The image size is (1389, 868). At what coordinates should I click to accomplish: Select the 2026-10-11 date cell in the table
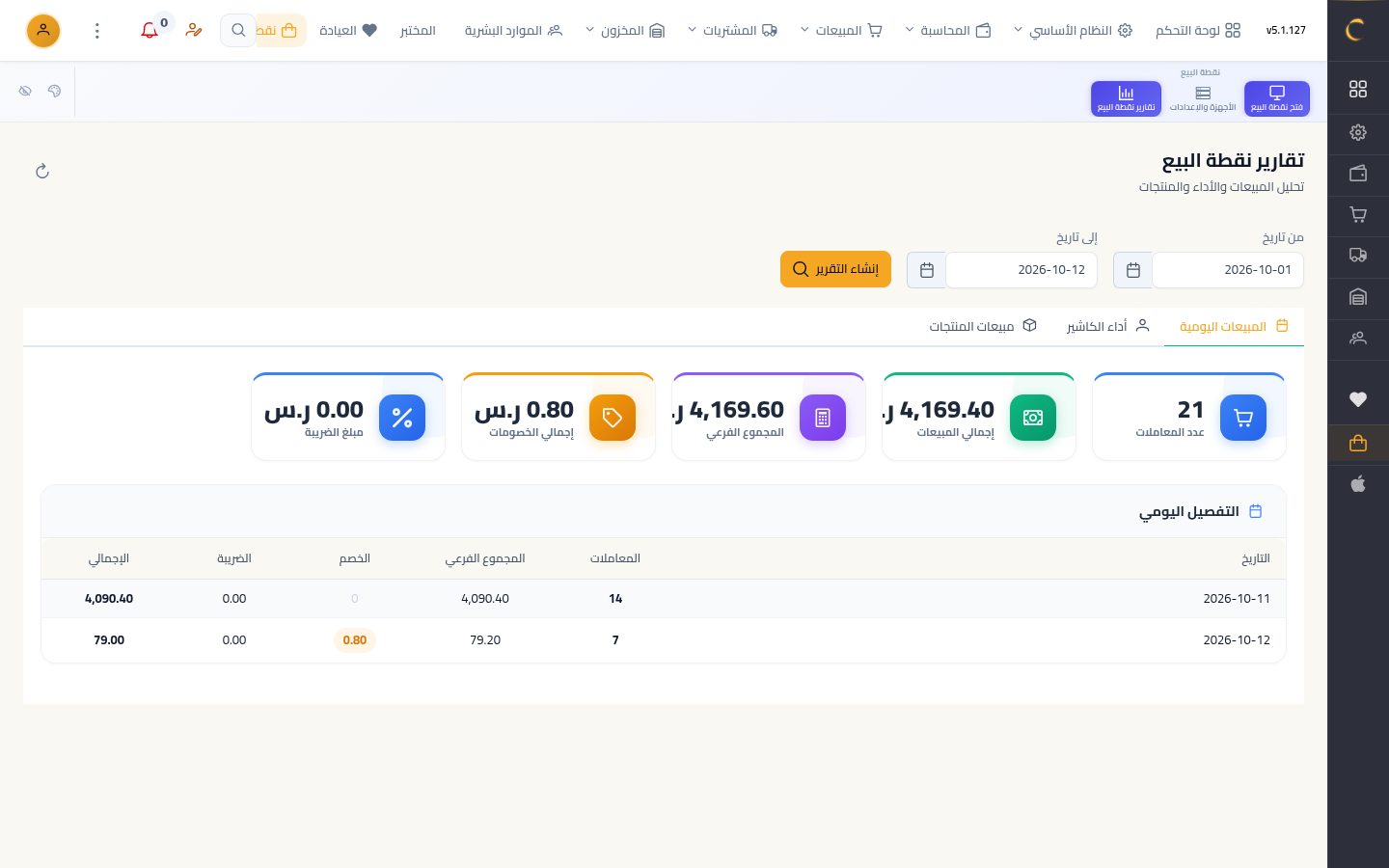pyautogui.click(x=1237, y=599)
